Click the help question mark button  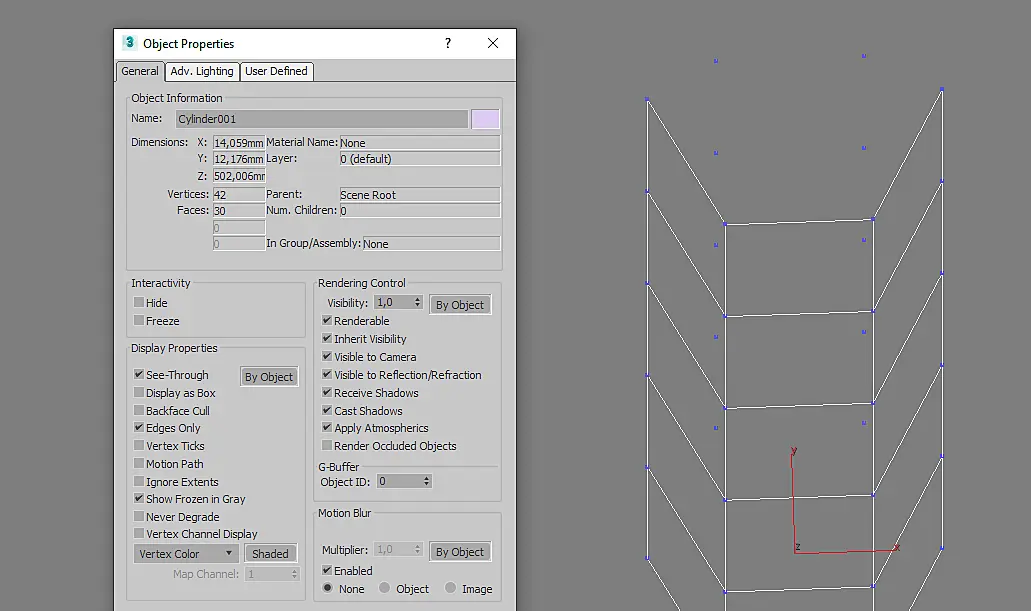(x=448, y=43)
